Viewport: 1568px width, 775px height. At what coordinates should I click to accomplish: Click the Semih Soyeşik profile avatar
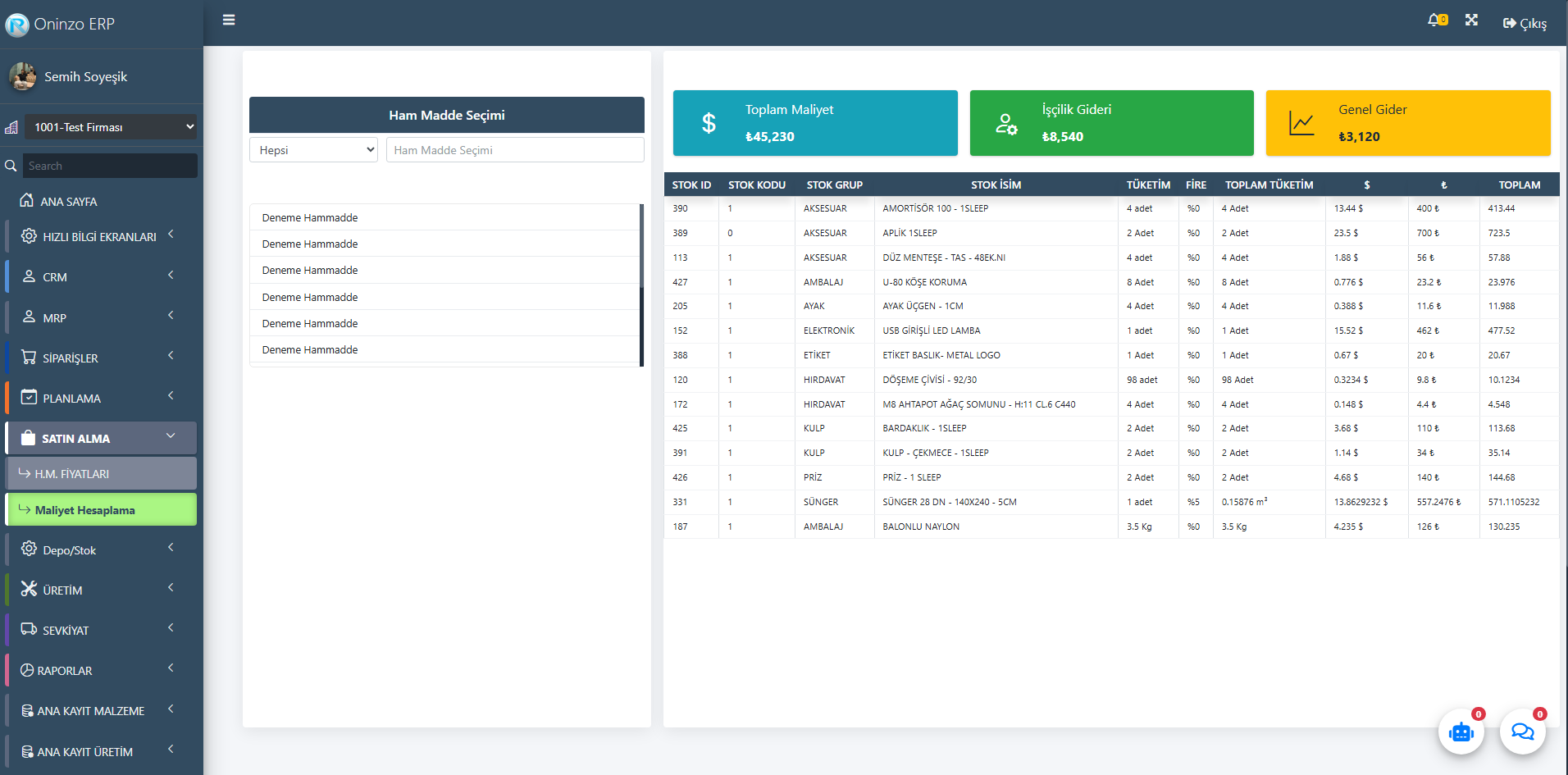[x=23, y=76]
